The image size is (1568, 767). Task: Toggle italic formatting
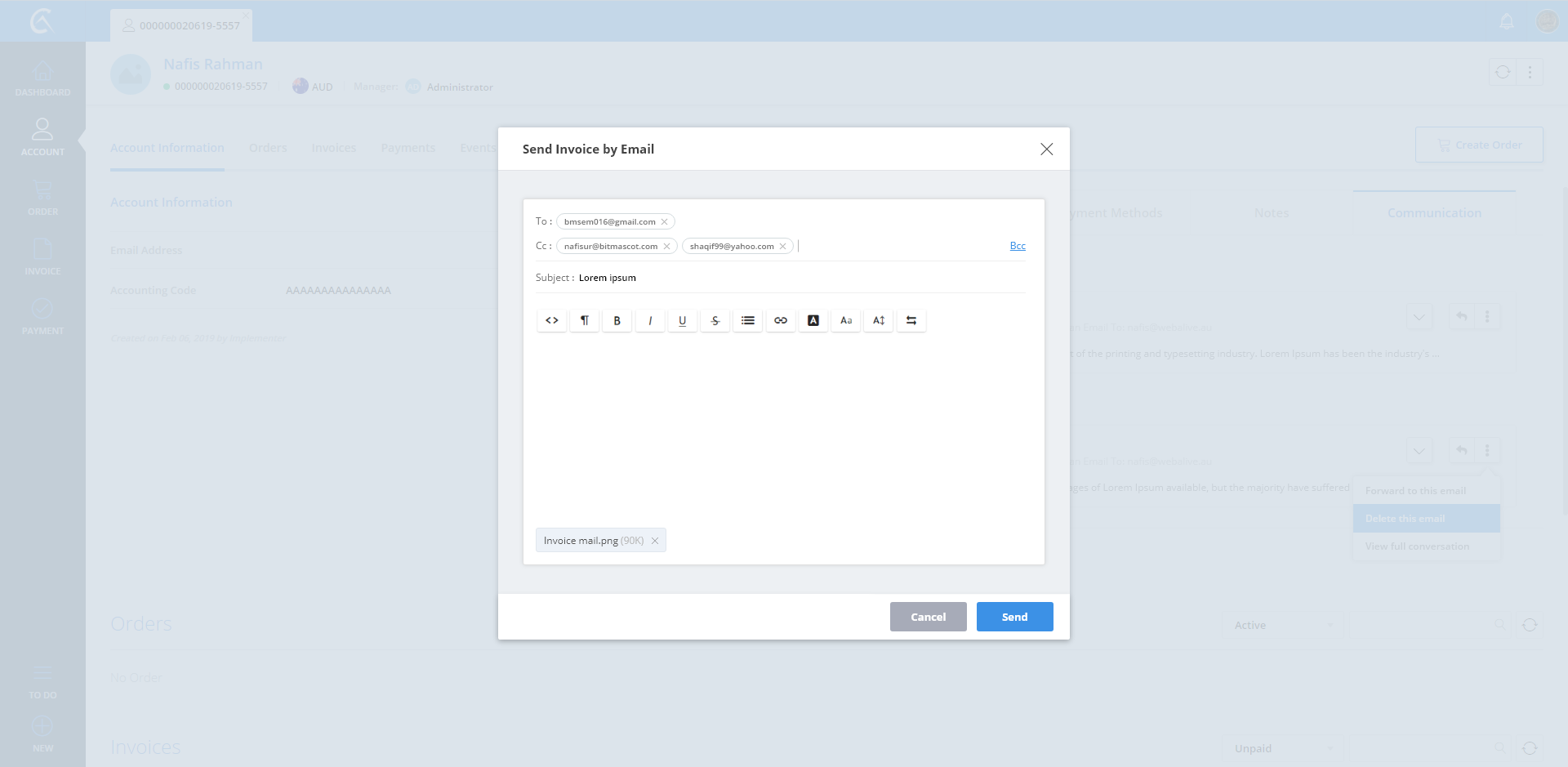pyautogui.click(x=650, y=320)
